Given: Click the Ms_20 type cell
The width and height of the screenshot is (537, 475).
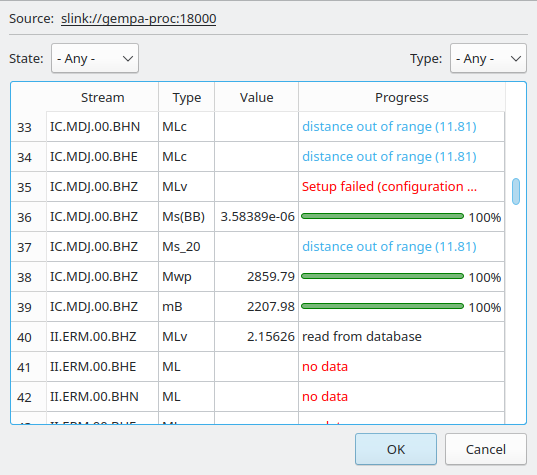Looking at the screenshot, I should [187, 247].
